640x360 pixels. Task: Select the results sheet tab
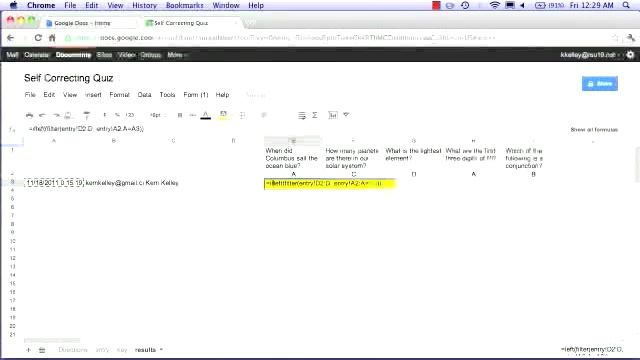(145, 350)
